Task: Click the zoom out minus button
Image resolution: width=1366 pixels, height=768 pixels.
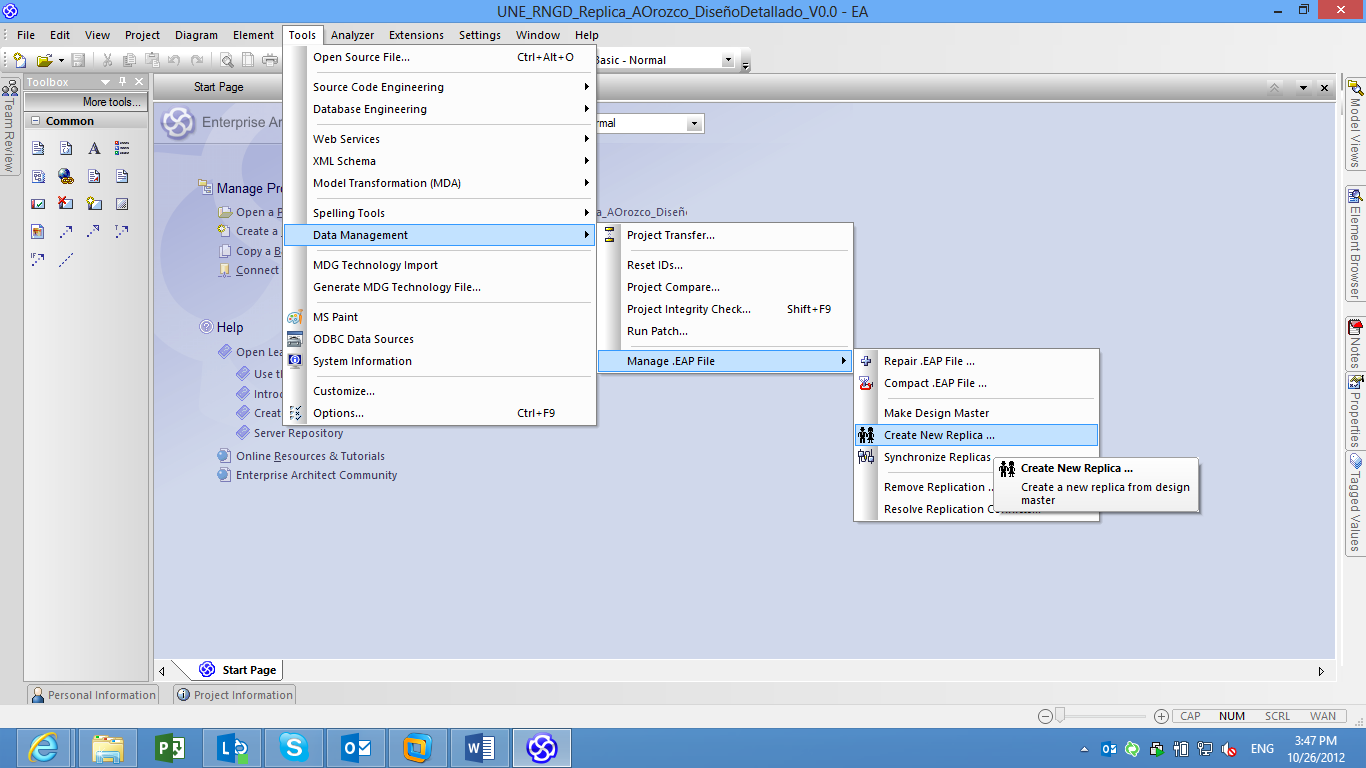Action: click(x=1045, y=716)
